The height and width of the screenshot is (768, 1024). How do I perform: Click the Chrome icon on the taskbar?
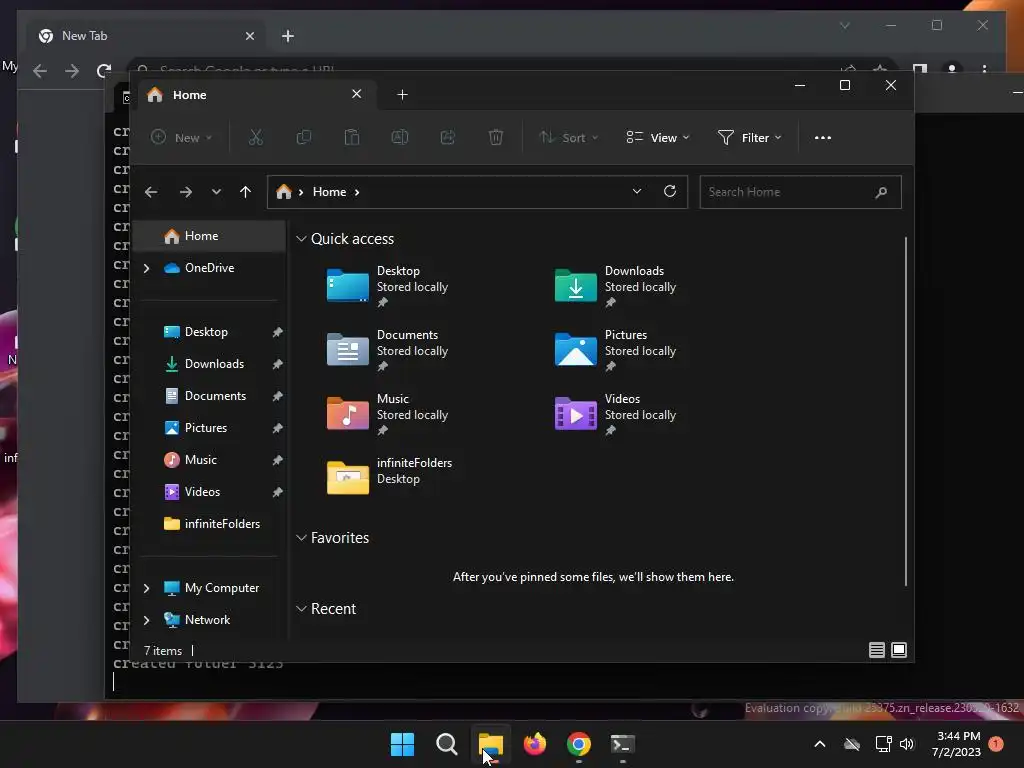pos(579,744)
